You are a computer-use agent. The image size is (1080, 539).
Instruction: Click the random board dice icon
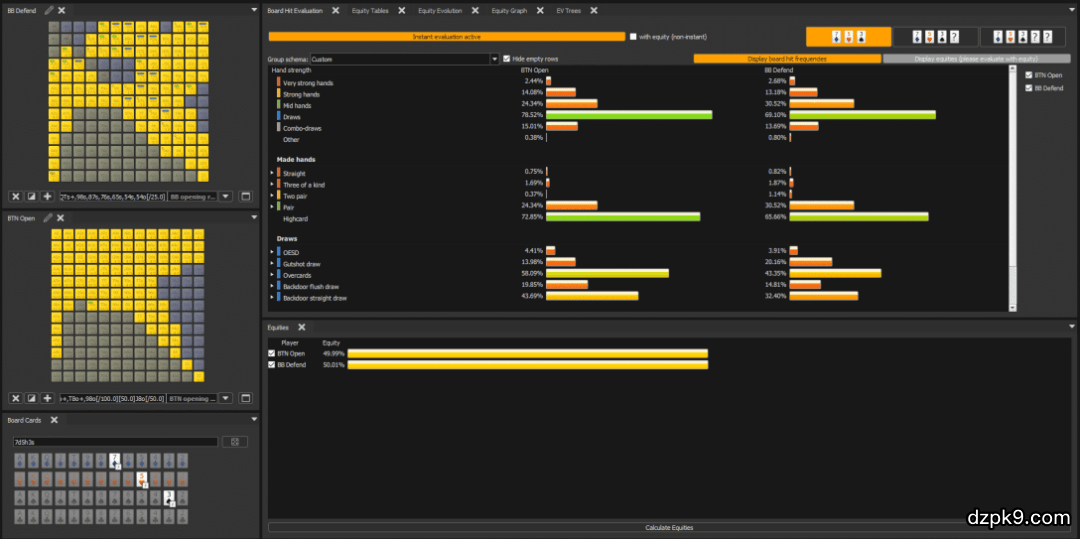click(x=234, y=441)
